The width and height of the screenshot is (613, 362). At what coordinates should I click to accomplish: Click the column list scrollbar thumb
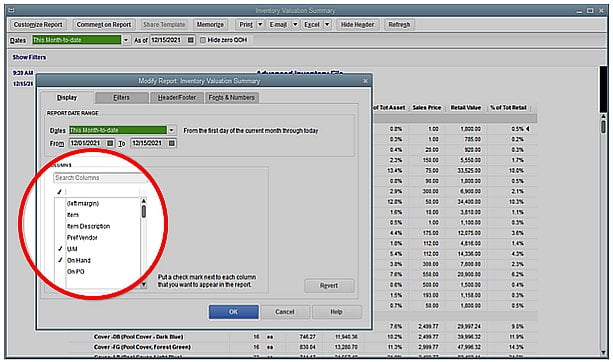(144, 211)
